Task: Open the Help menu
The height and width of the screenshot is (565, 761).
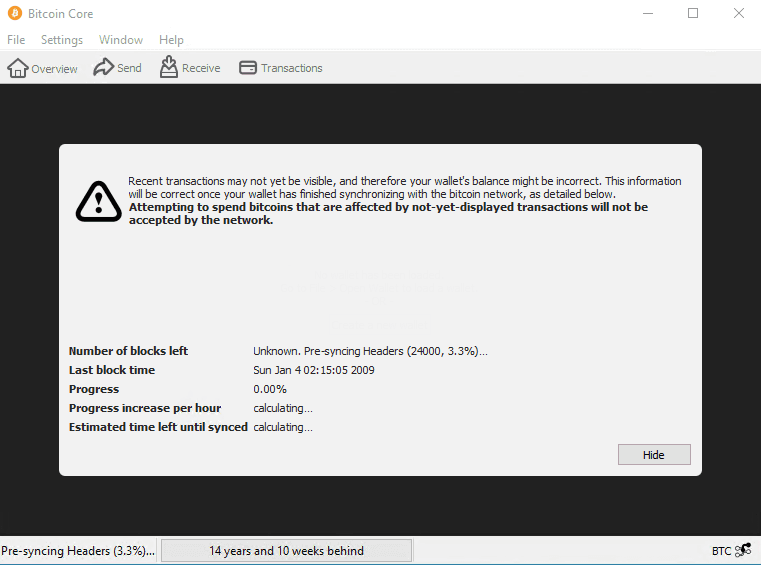Action: click(171, 40)
